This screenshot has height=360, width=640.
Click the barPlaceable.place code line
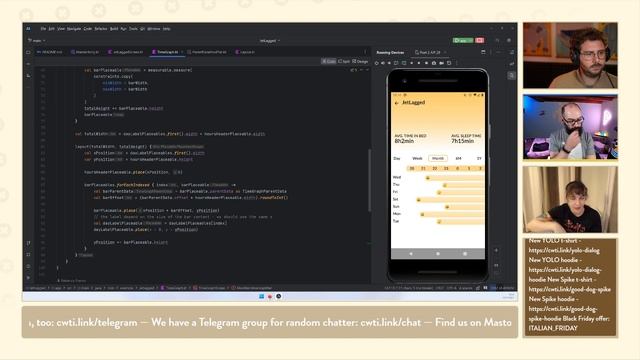pos(157,211)
